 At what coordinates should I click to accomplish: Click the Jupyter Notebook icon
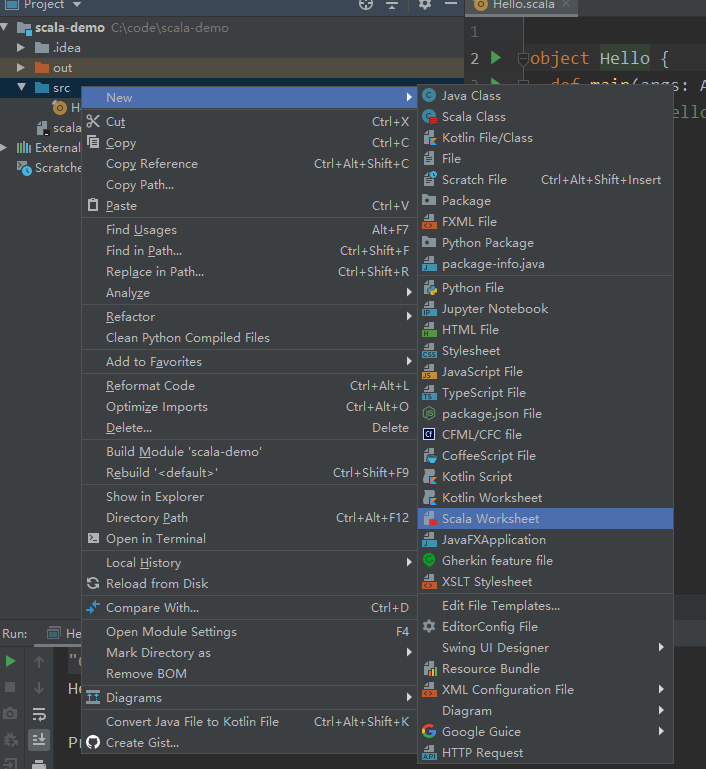(x=429, y=309)
